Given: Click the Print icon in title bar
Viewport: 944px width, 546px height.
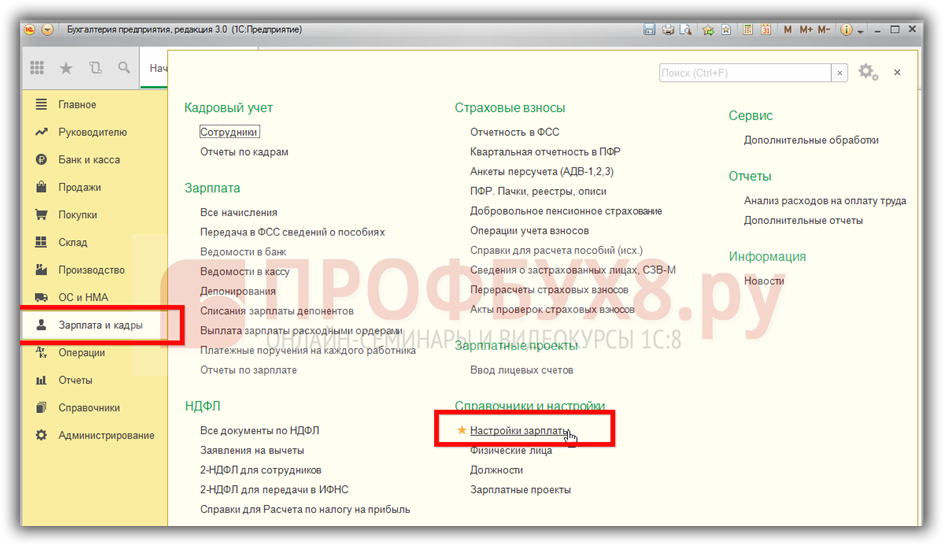Looking at the screenshot, I should [668, 29].
